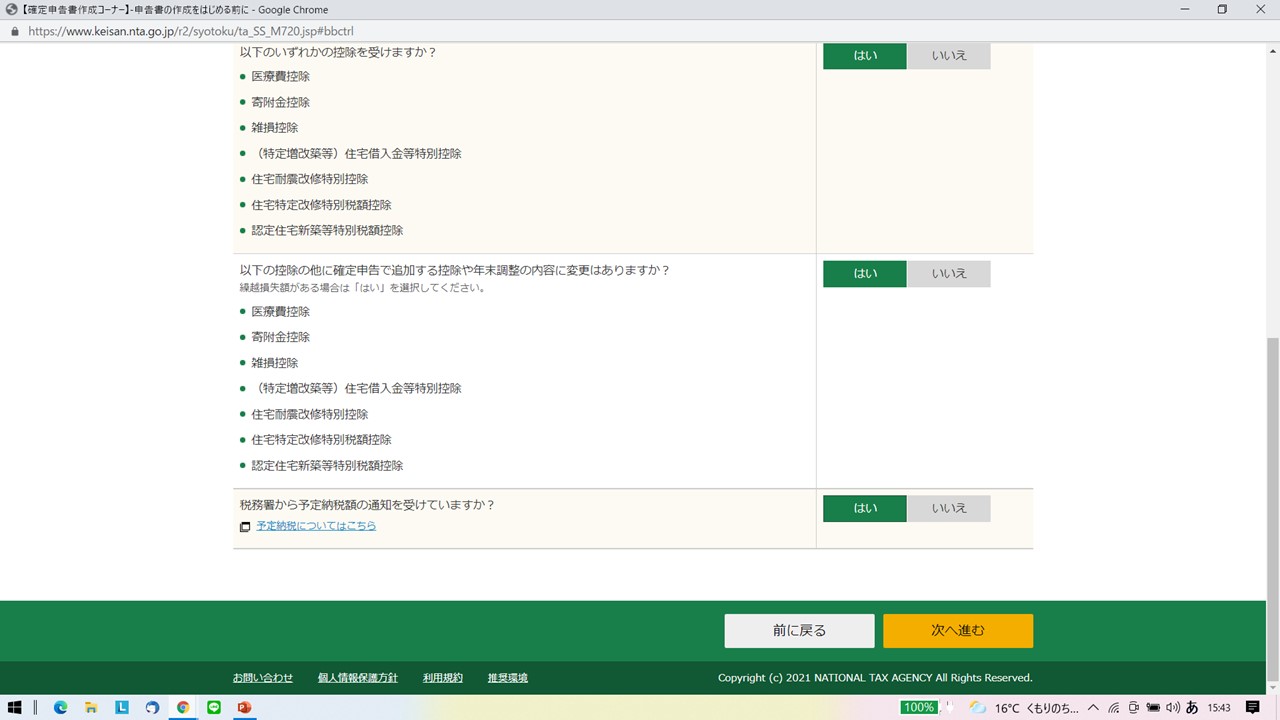The width and height of the screenshot is (1280, 720).
Task: Choose はい for year-end adjustment changes
Action: tap(865, 274)
